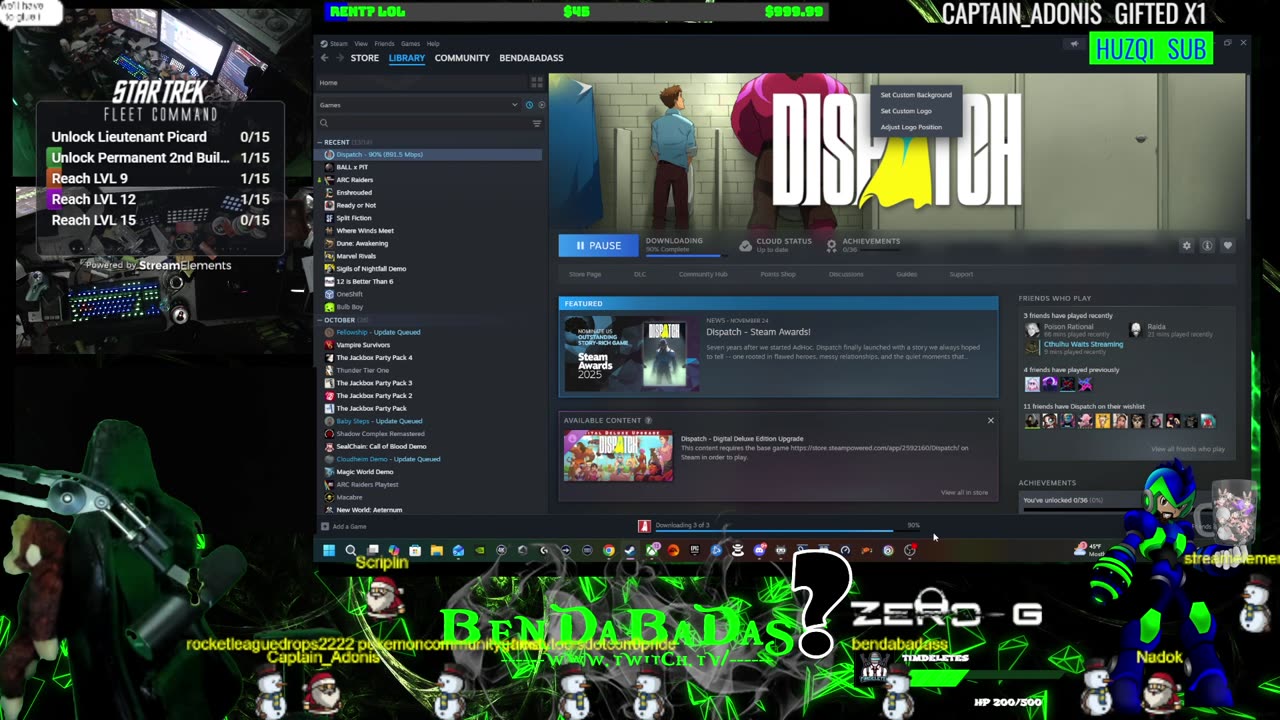Viewport: 1280px width, 720px height.
Task: Open Windows Start menu
Action: [328, 550]
